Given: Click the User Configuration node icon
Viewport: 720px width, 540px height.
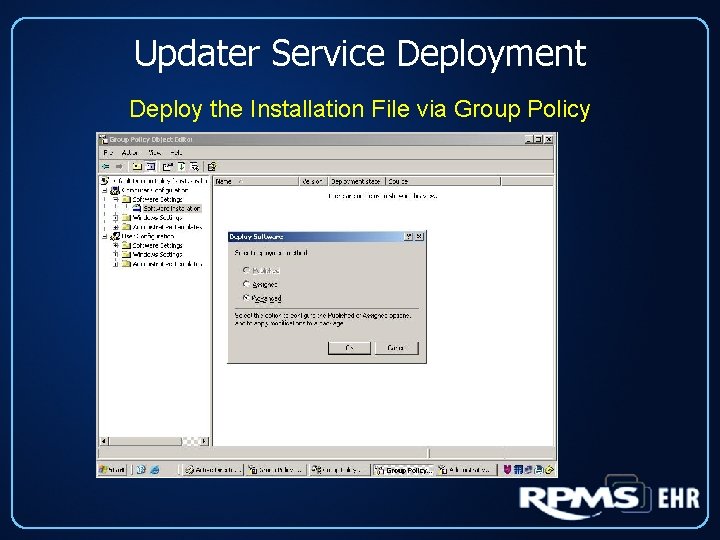Looking at the screenshot, I should (115, 236).
